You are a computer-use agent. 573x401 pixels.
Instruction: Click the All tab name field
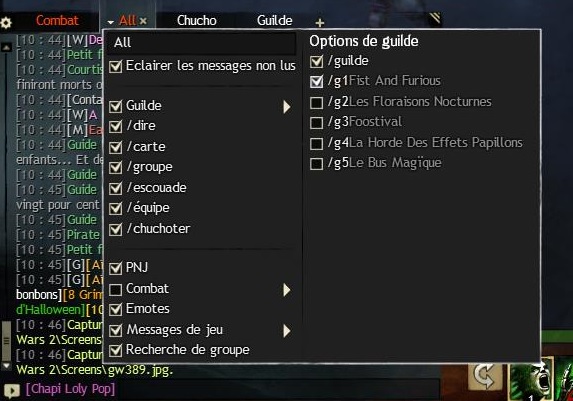coord(202,43)
